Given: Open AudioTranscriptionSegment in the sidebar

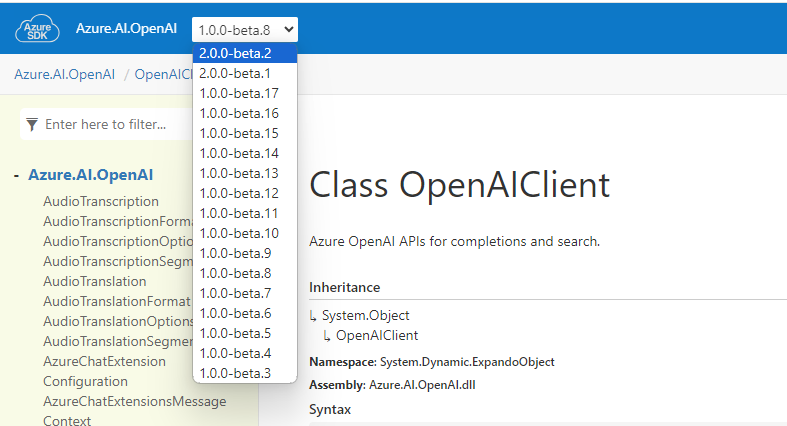Looking at the screenshot, I should [x=118, y=261].
